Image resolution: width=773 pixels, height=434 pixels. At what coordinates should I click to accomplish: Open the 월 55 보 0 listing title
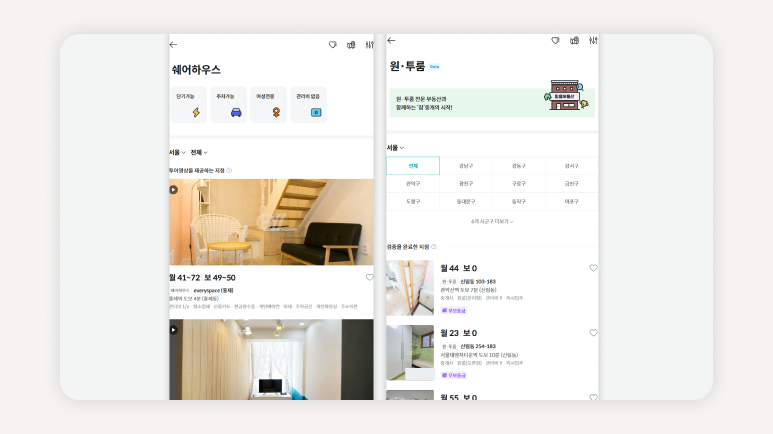tap(458, 397)
